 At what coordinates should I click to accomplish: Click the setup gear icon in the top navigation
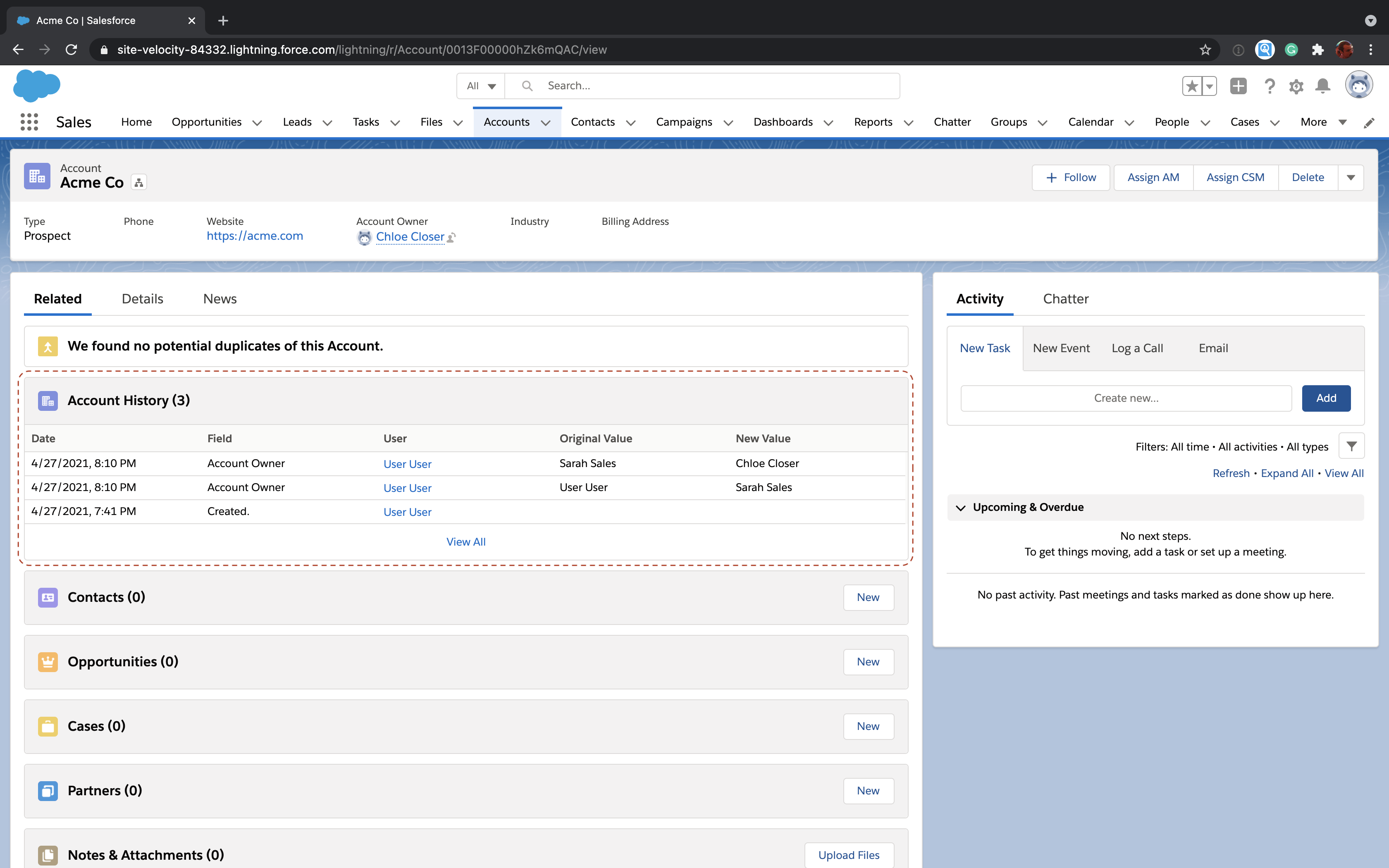click(x=1296, y=86)
